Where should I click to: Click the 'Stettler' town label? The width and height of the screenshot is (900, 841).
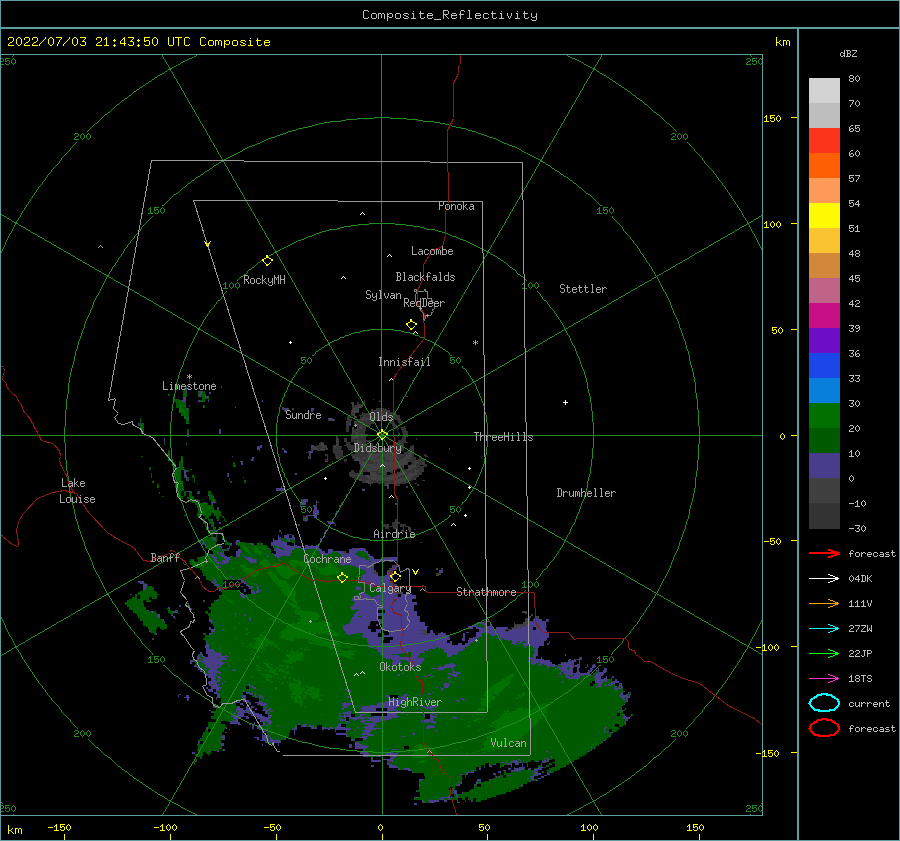pyautogui.click(x=583, y=289)
